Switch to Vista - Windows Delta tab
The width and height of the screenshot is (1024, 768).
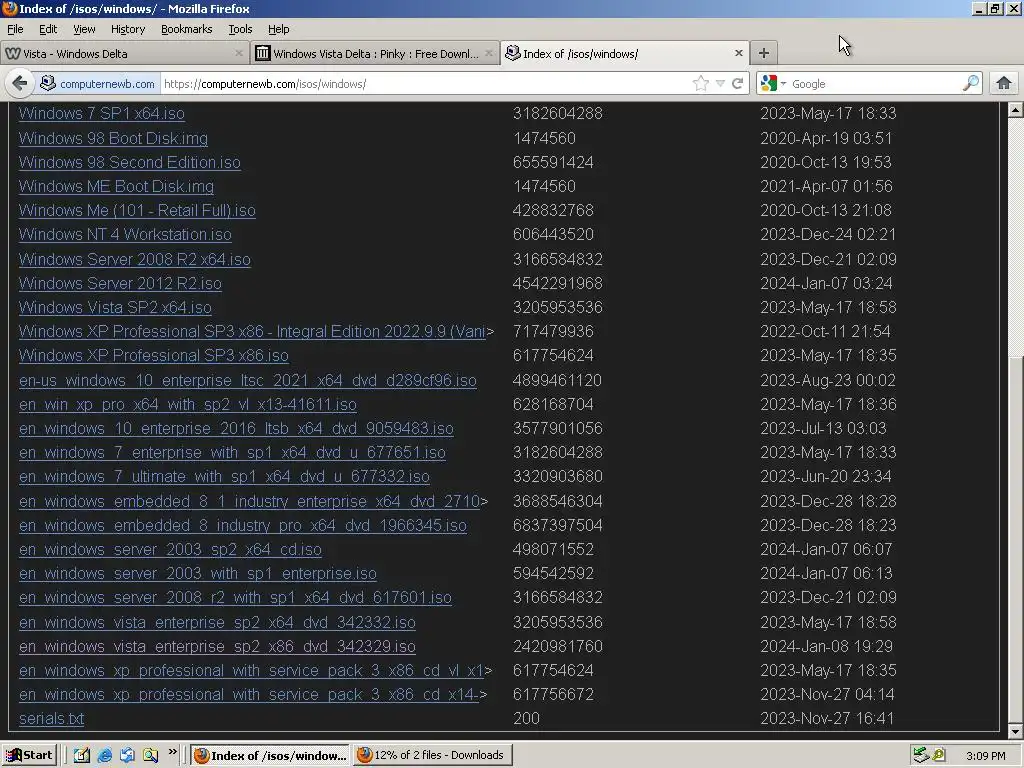coord(124,54)
